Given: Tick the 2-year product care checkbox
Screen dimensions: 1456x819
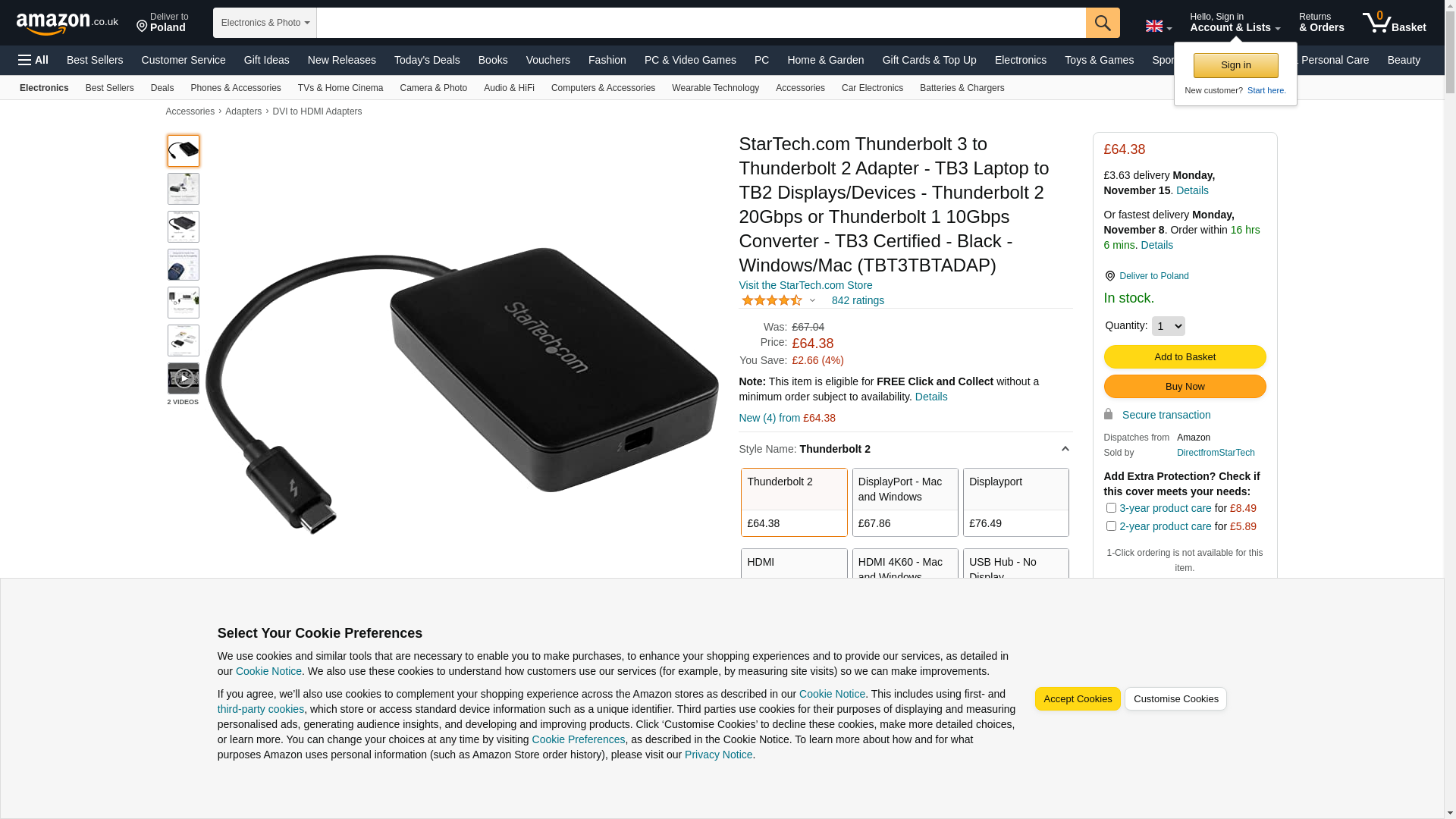Looking at the screenshot, I should (1110, 526).
